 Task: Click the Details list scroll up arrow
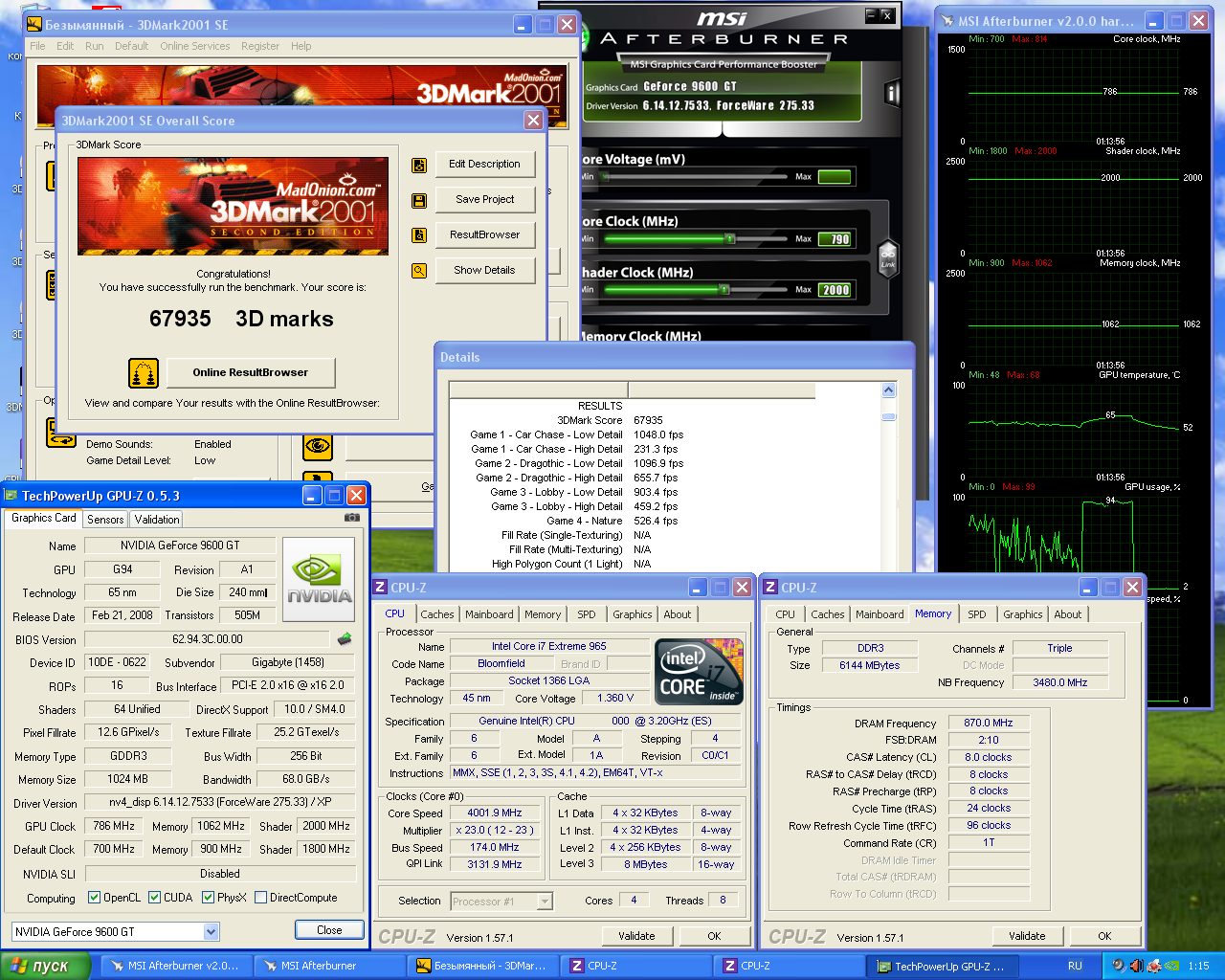(889, 390)
